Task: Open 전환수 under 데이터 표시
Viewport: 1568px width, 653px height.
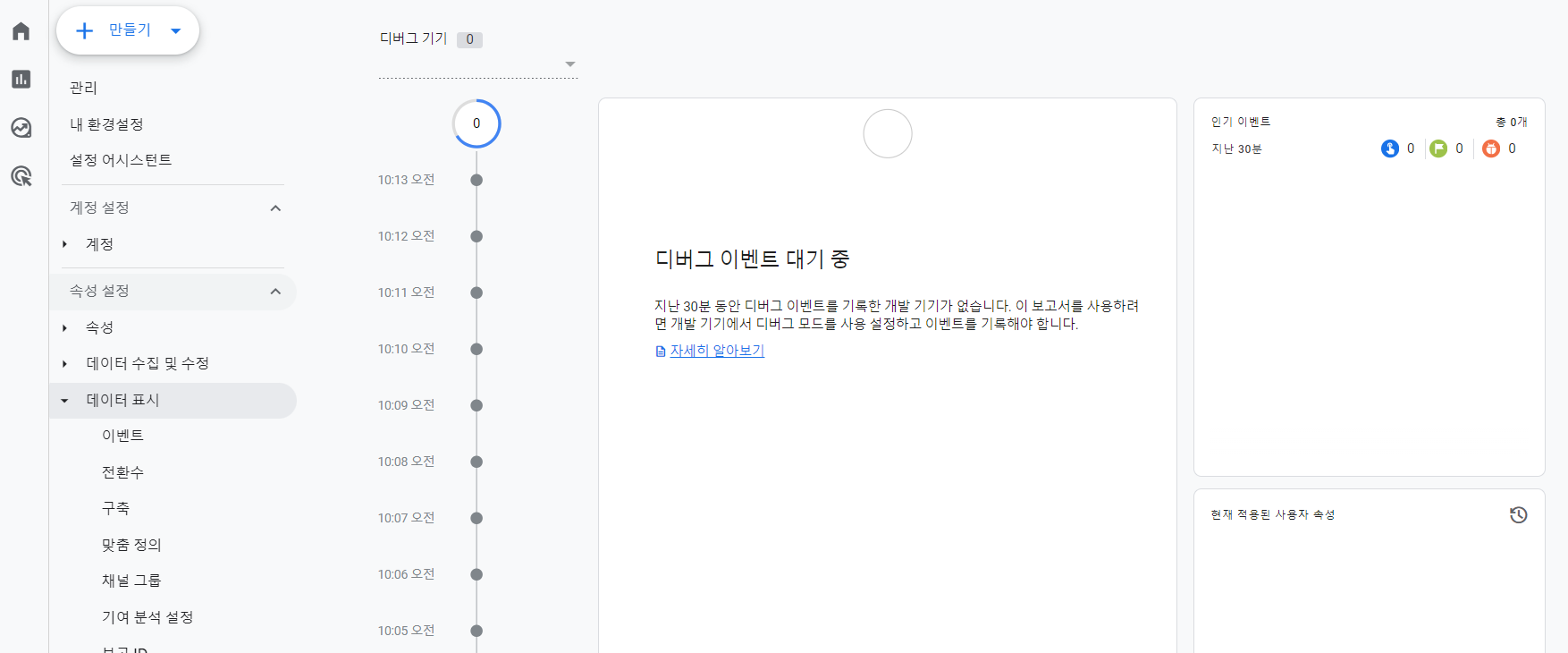Action: click(122, 472)
